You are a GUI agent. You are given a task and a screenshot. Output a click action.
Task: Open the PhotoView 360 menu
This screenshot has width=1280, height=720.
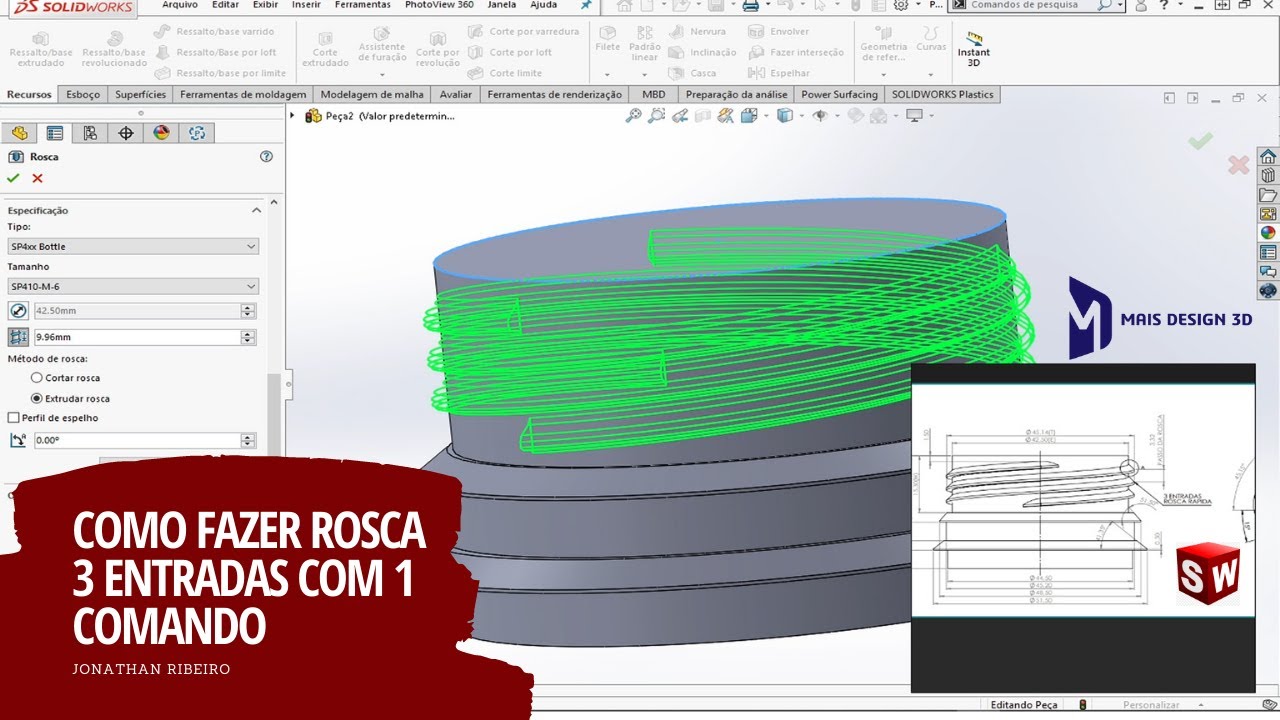439,5
